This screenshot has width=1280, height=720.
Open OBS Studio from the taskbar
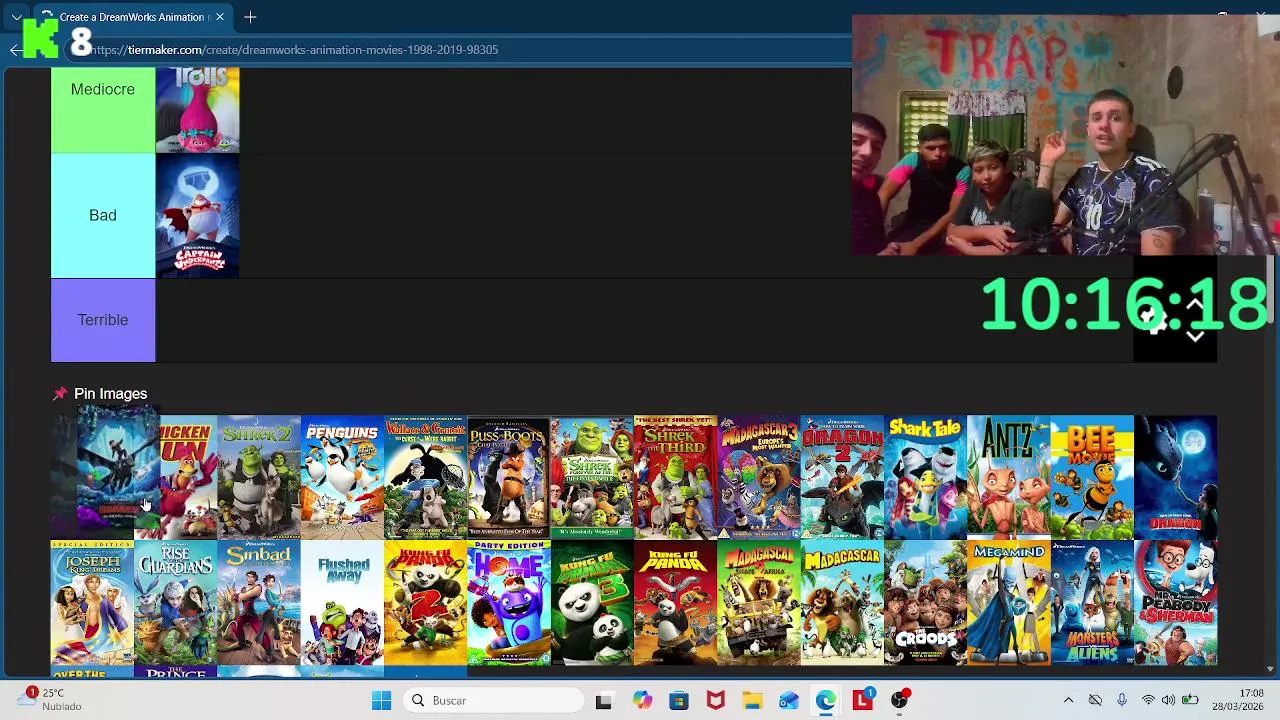[x=900, y=701]
